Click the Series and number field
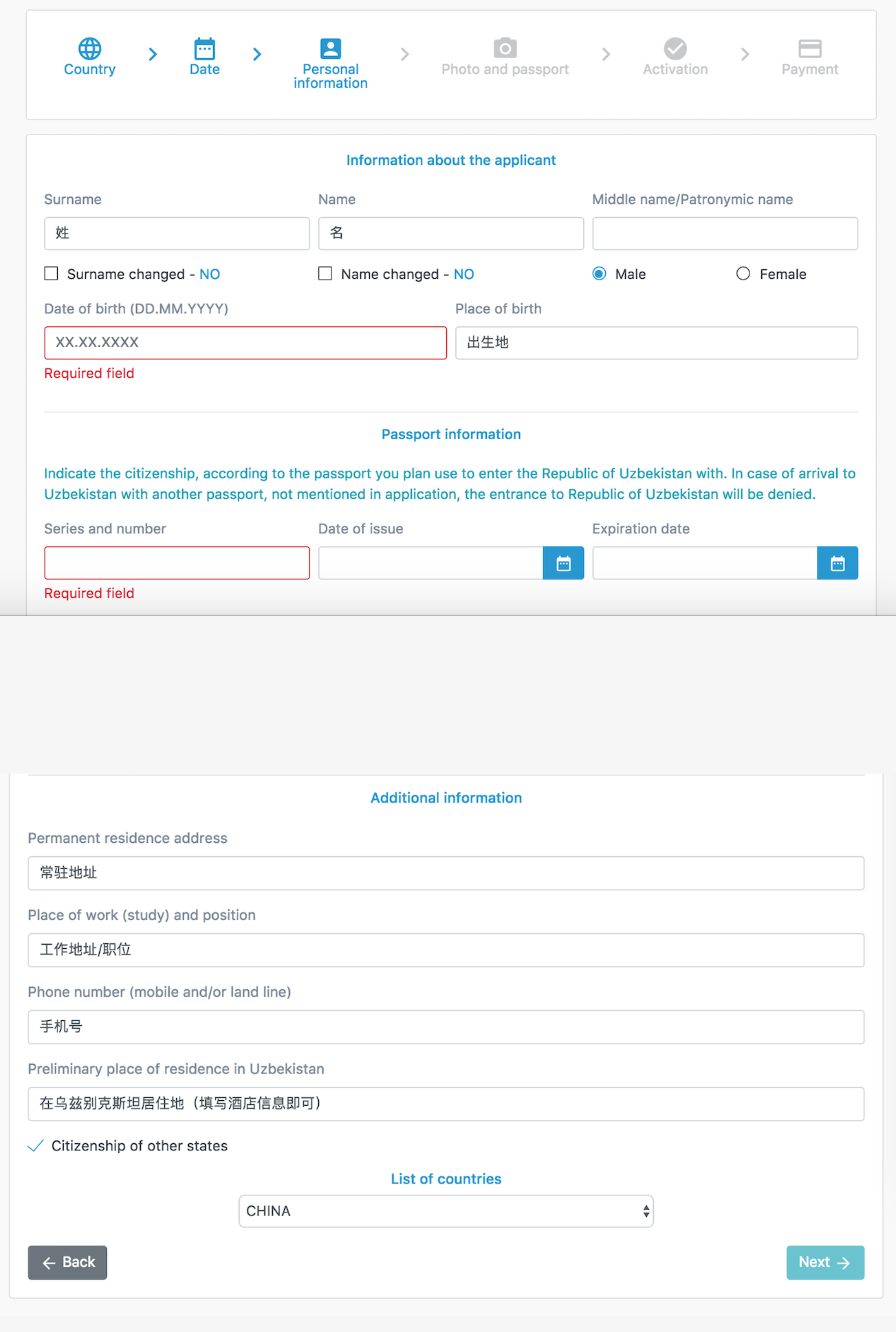This screenshot has height=1332, width=896. pyautogui.click(x=177, y=563)
